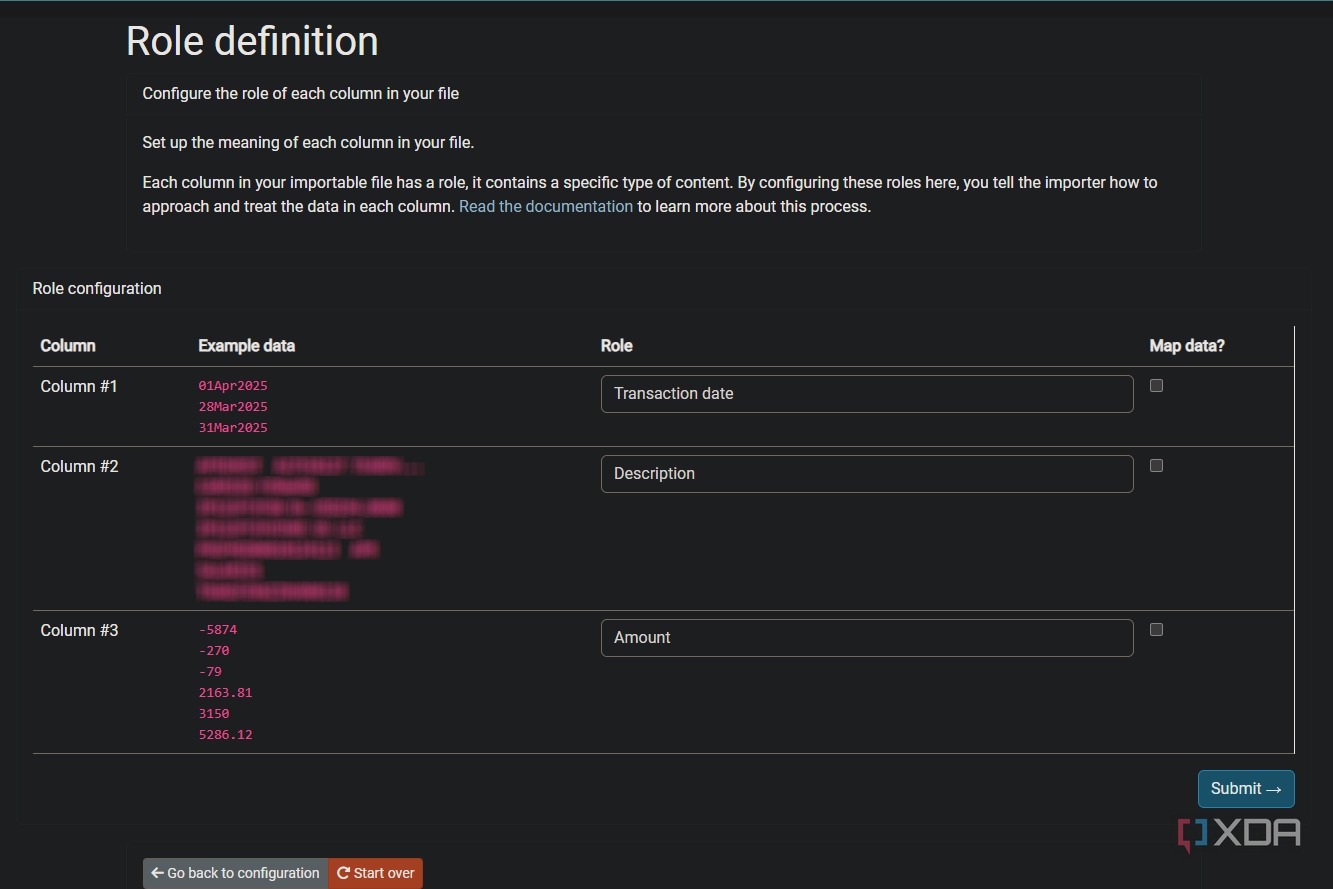Click the example amount -5874

218,630
